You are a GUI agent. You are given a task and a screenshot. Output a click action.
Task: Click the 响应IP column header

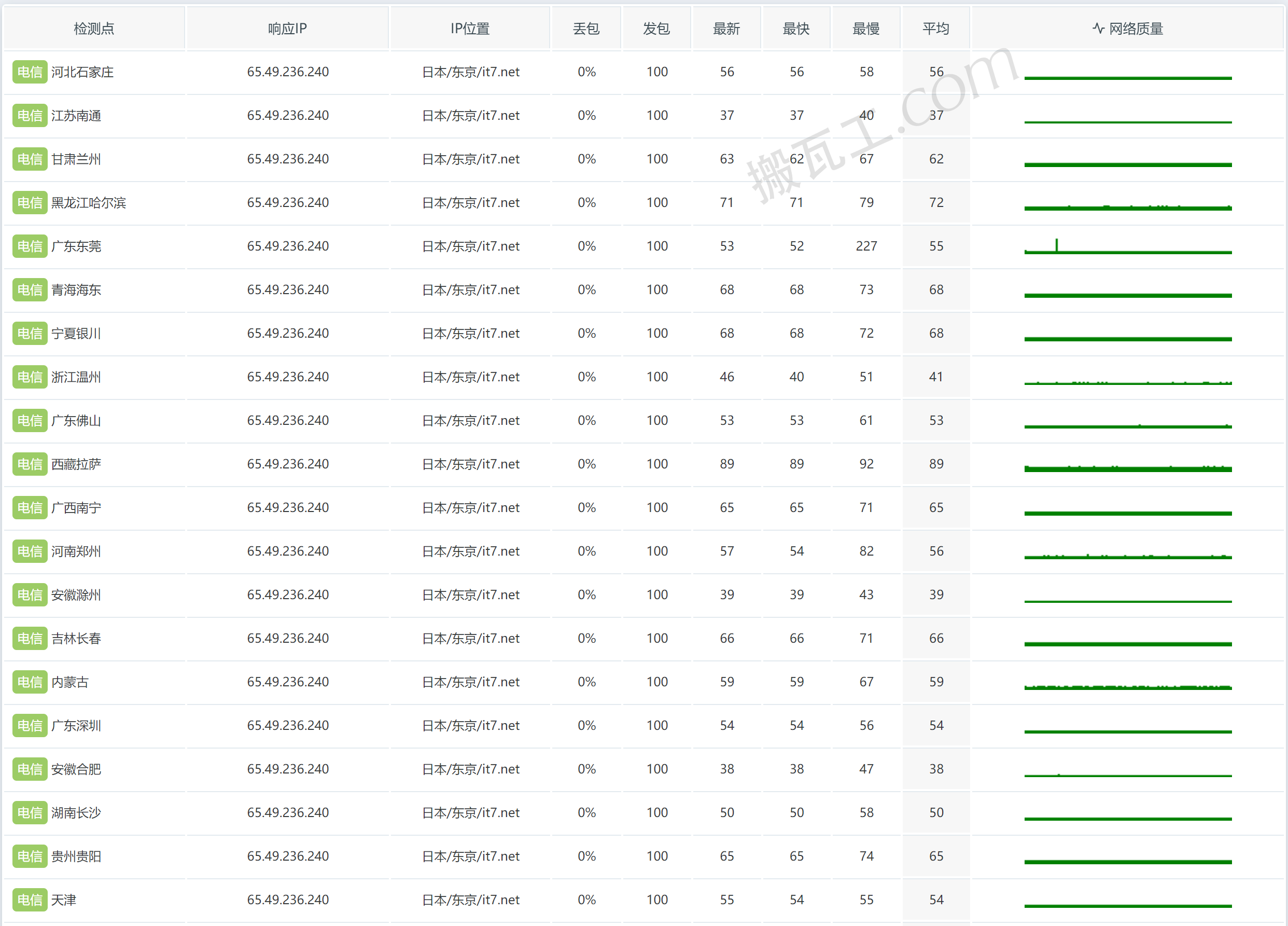click(x=287, y=29)
